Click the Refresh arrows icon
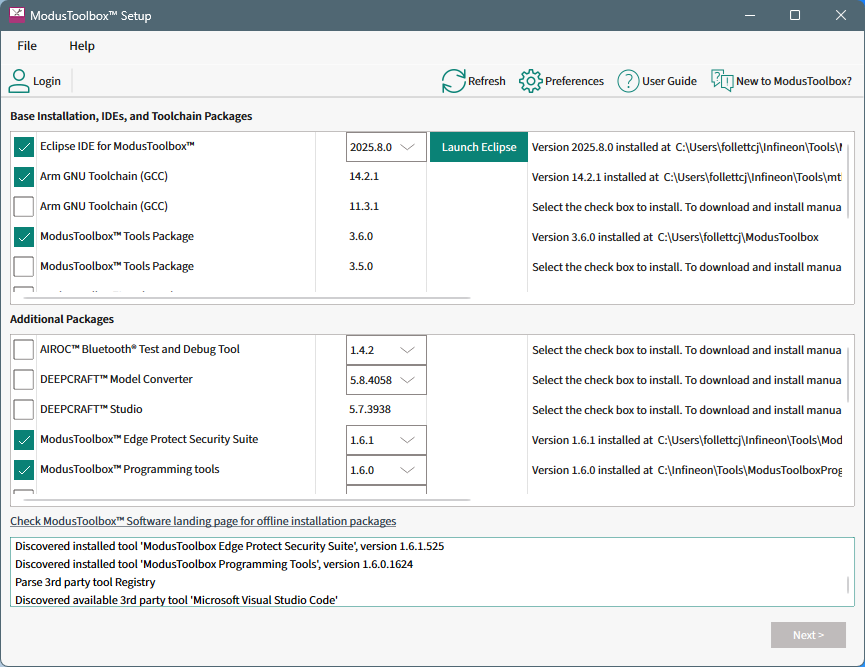The height and width of the screenshot is (667, 865). (x=454, y=81)
